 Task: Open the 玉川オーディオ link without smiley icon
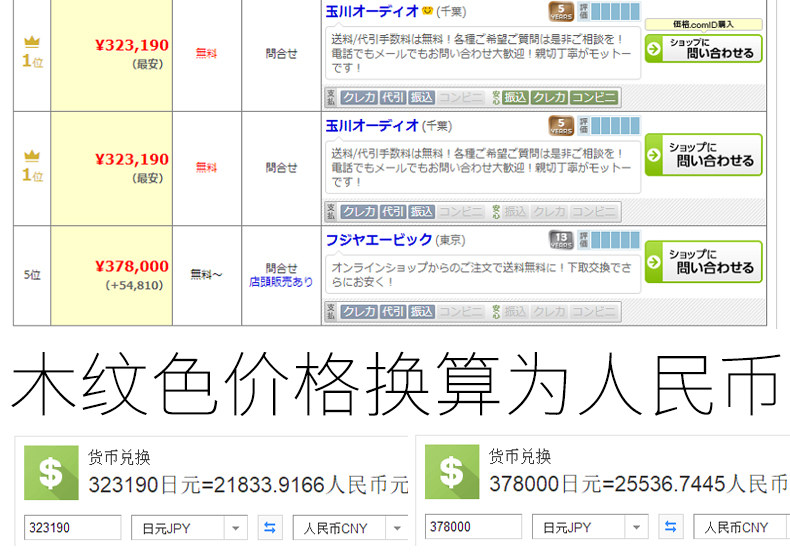[372, 125]
